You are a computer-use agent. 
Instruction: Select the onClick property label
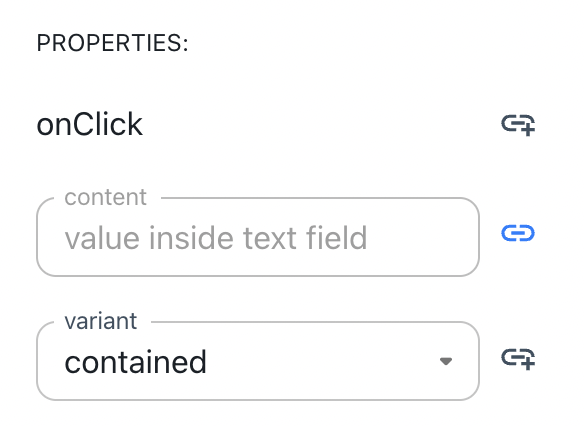click(x=89, y=124)
